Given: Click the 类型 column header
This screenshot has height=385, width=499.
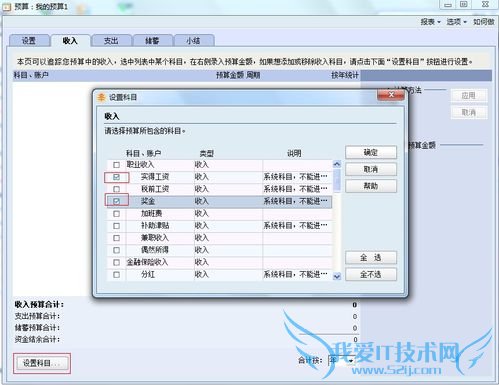Looking at the screenshot, I should [206, 153].
